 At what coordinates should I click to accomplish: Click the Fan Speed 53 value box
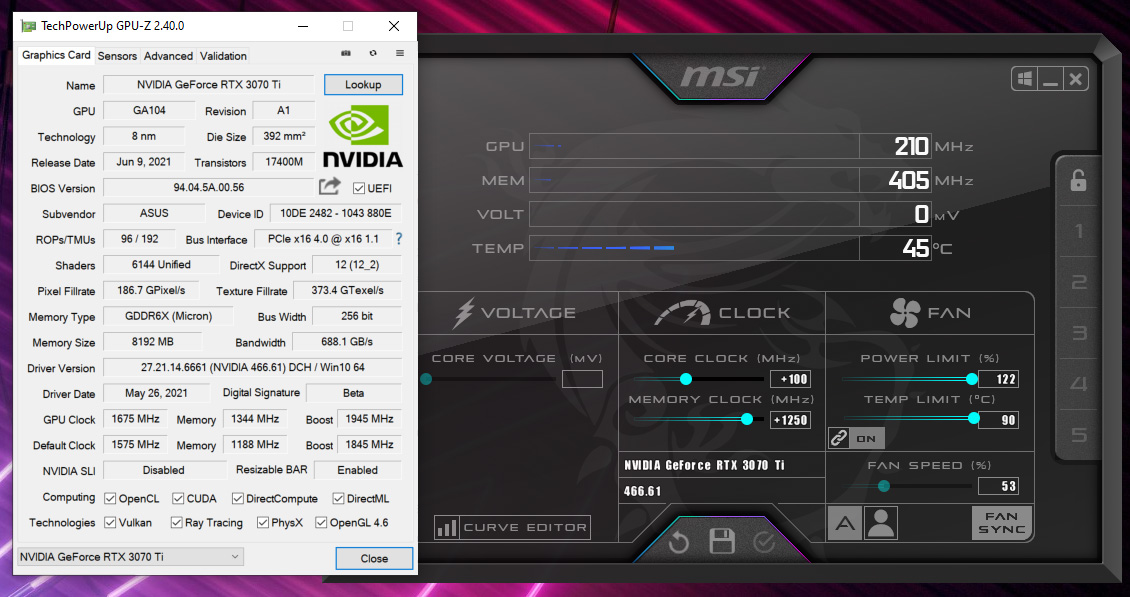(x=998, y=486)
